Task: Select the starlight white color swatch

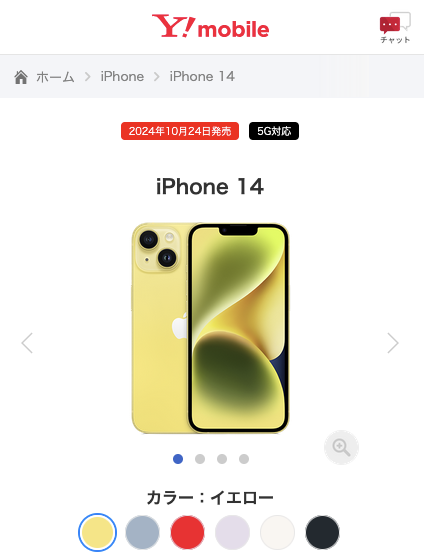Action: click(x=277, y=532)
